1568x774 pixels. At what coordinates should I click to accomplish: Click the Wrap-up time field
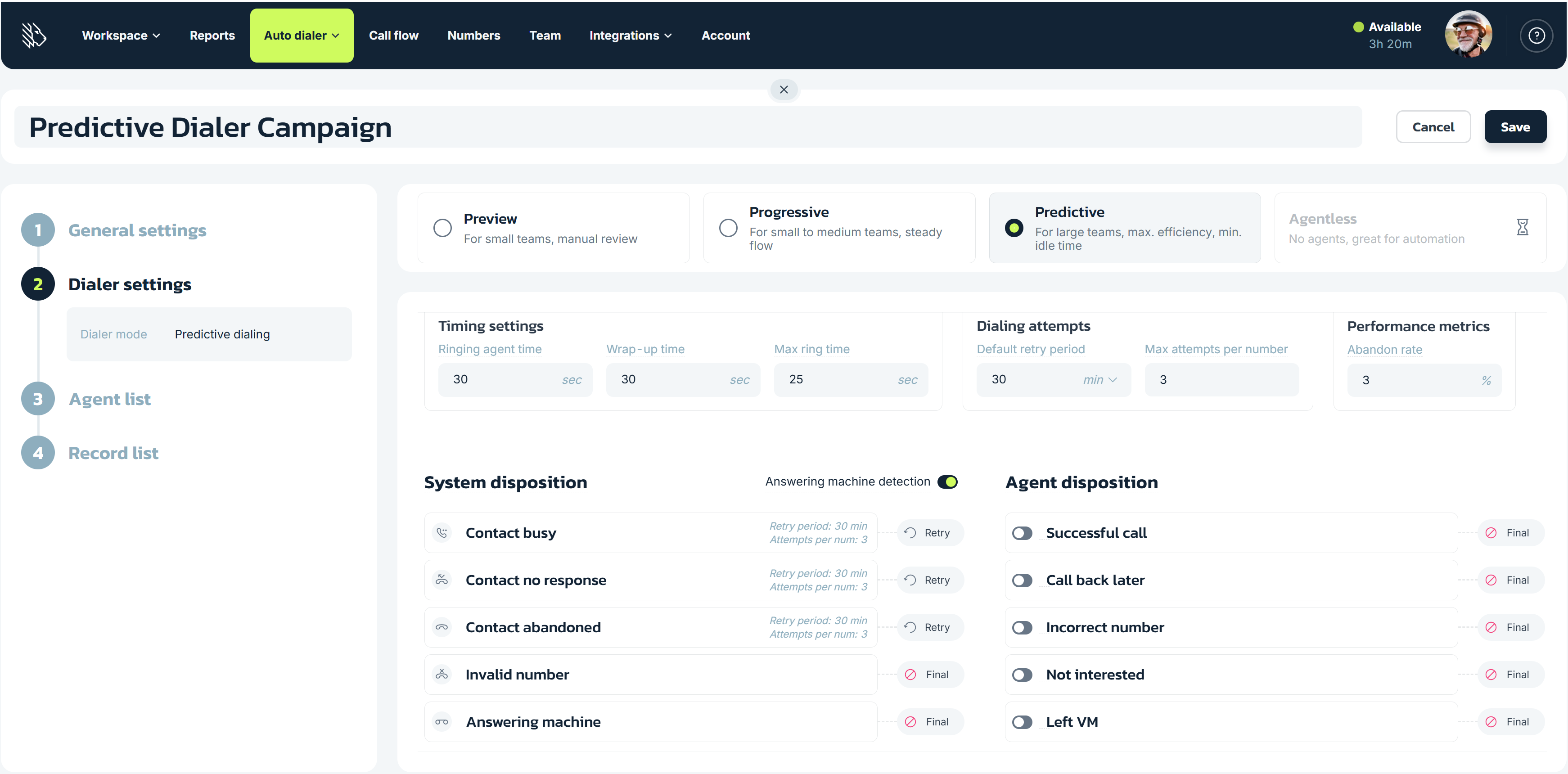pyautogui.click(x=683, y=380)
